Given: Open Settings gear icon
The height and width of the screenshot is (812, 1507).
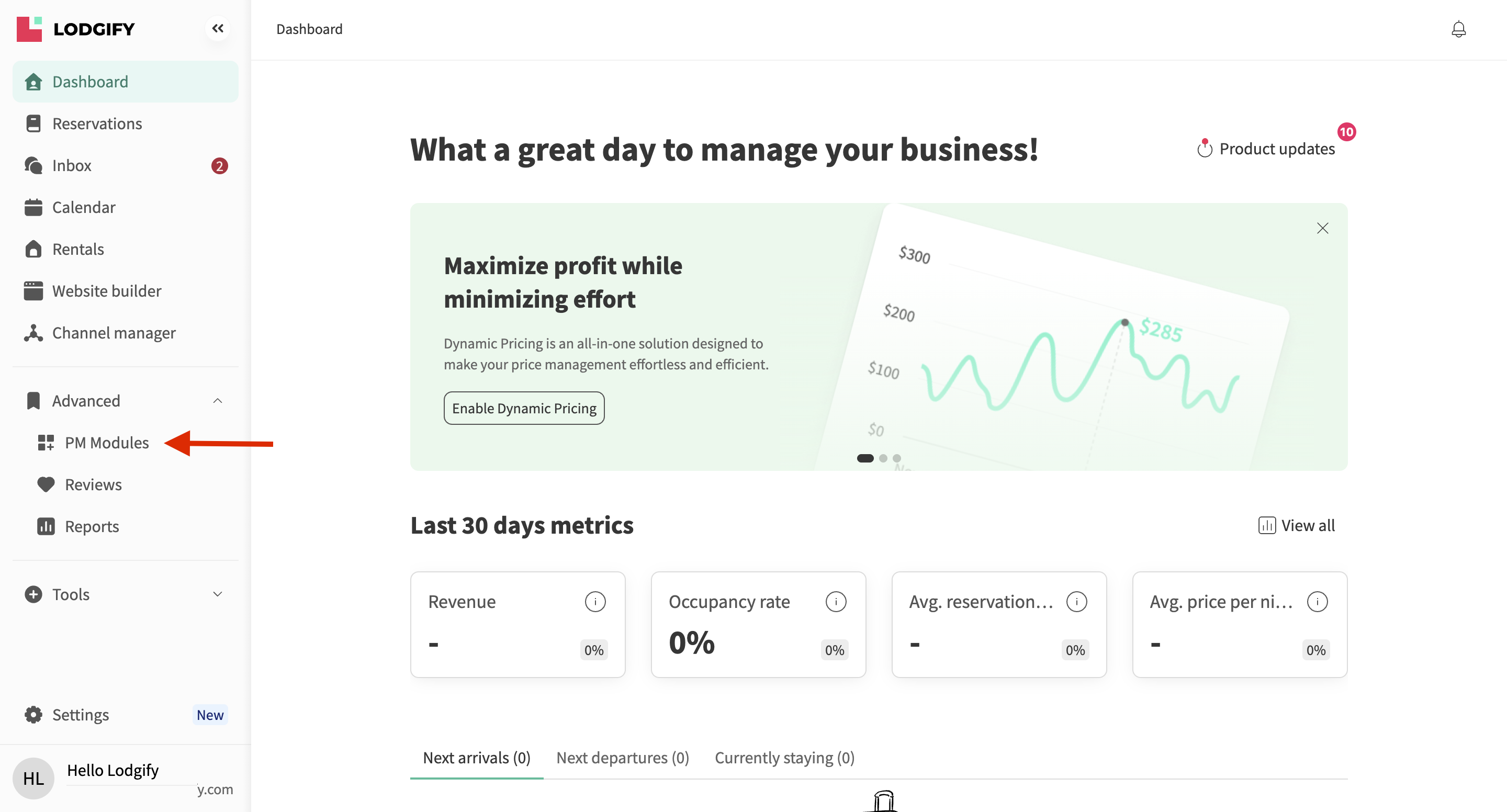Looking at the screenshot, I should pyautogui.click(x=33, y=714).
